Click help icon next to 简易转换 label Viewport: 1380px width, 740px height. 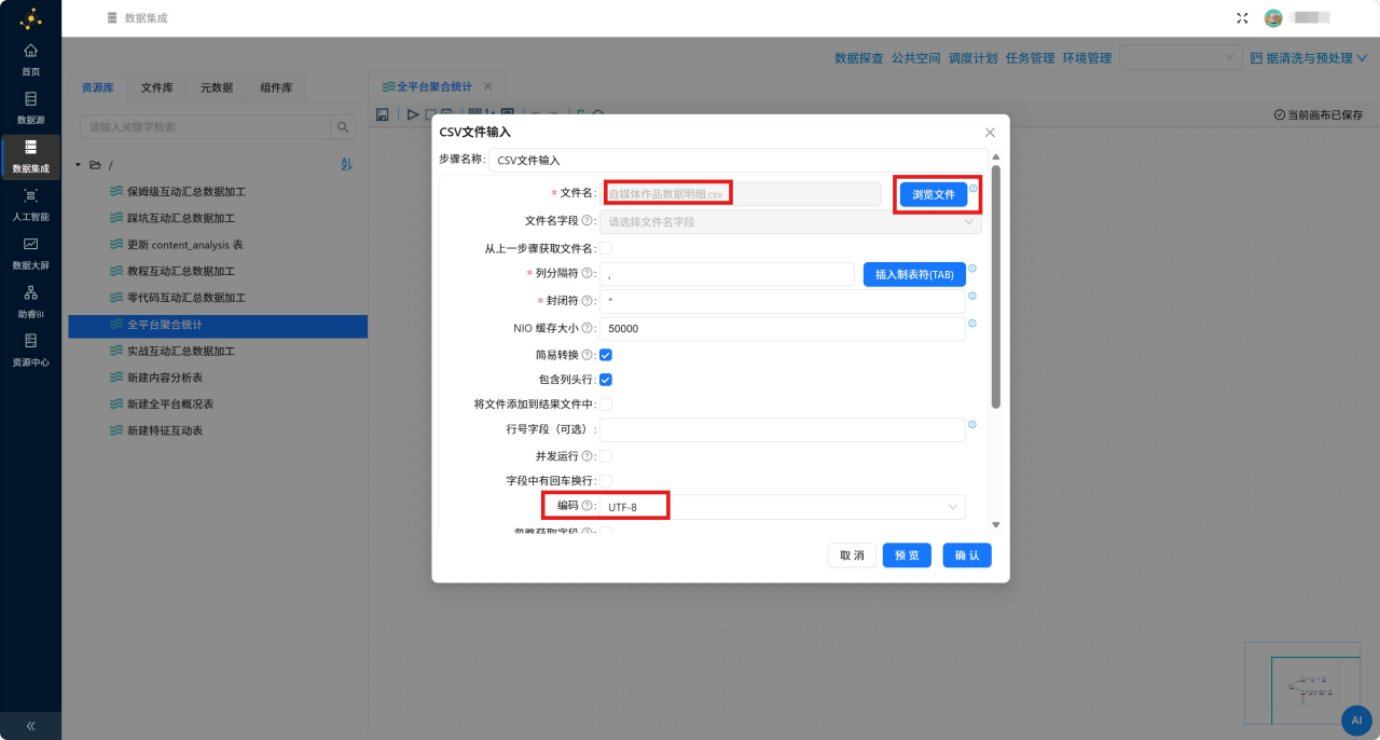pos(587,354)
